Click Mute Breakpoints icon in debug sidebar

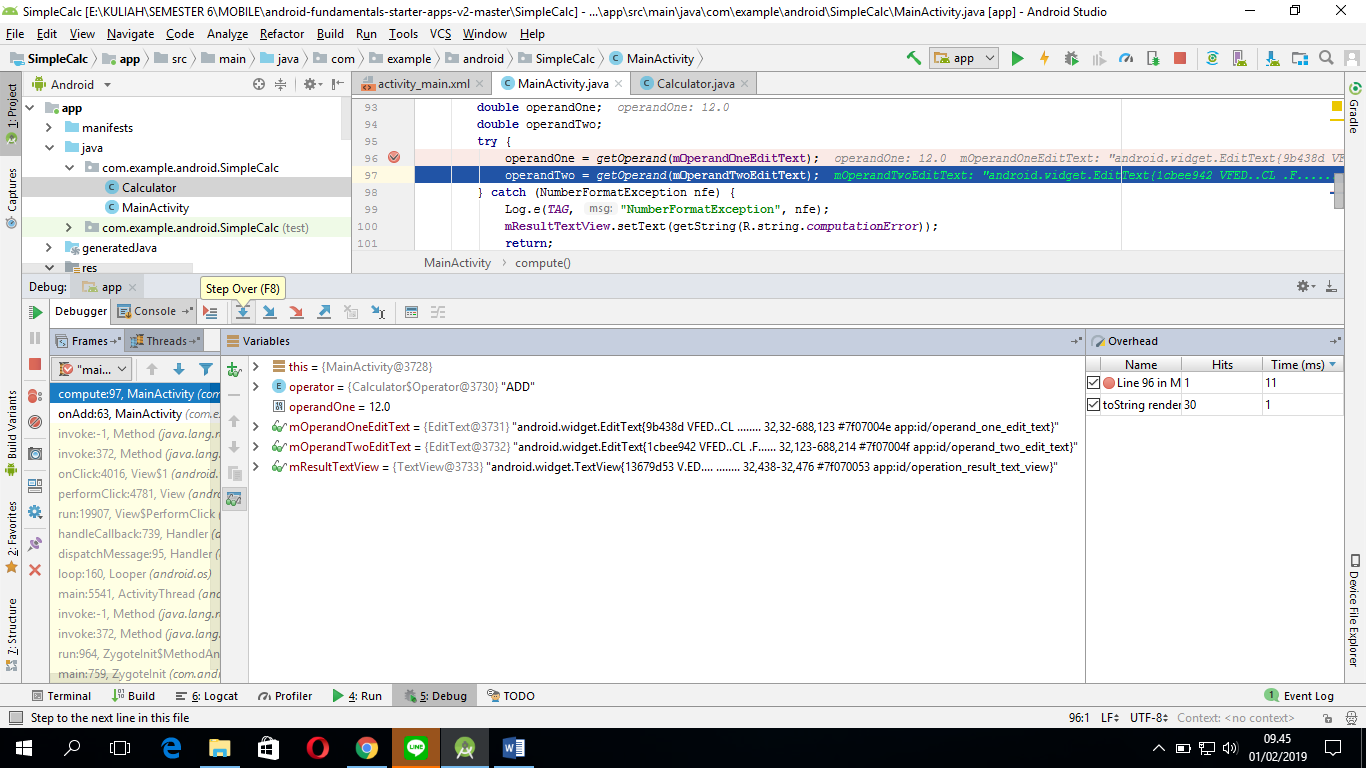(x=35, y=422)
